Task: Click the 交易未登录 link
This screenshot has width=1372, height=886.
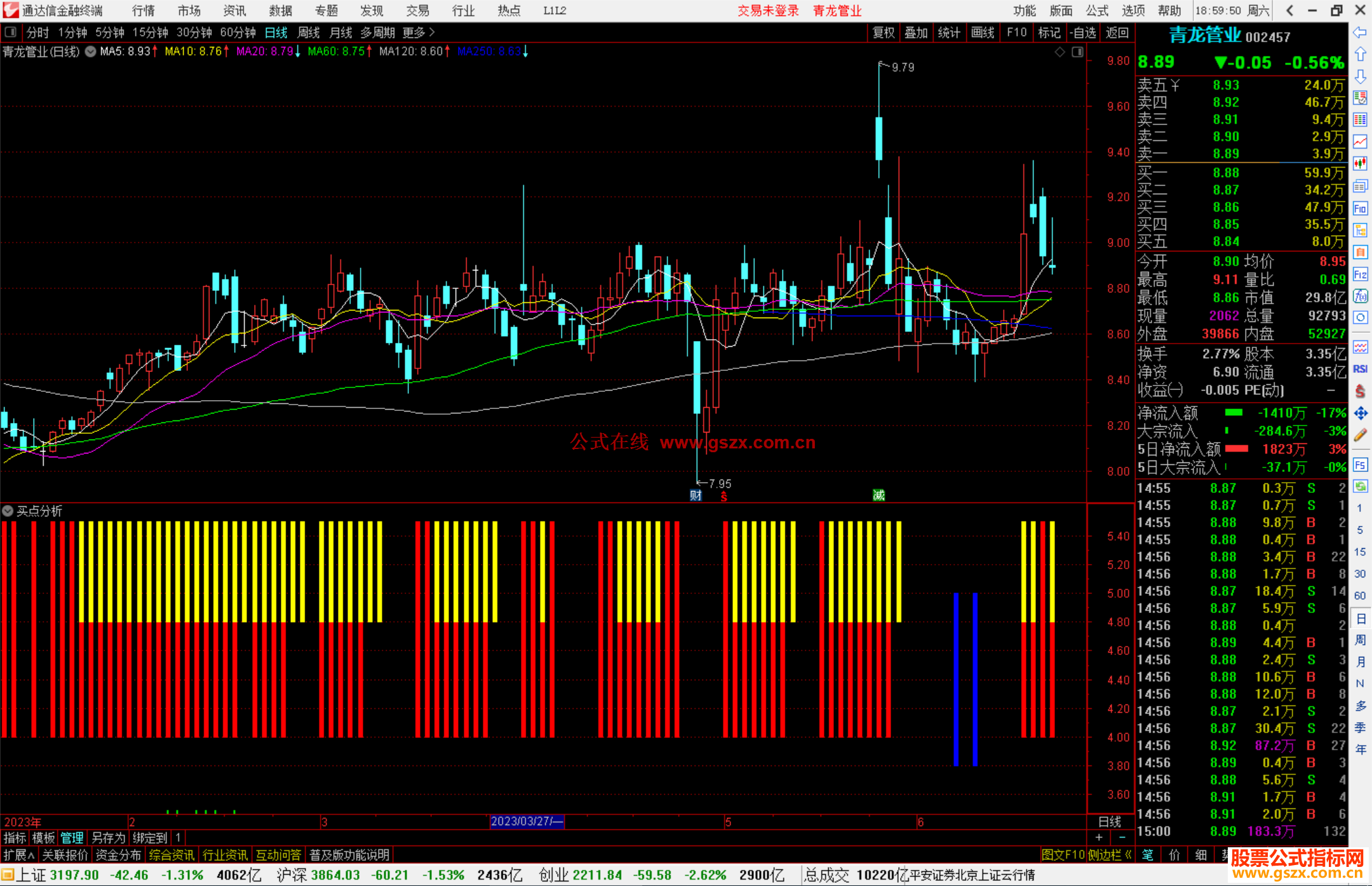Action: click(x=767, y=11)
